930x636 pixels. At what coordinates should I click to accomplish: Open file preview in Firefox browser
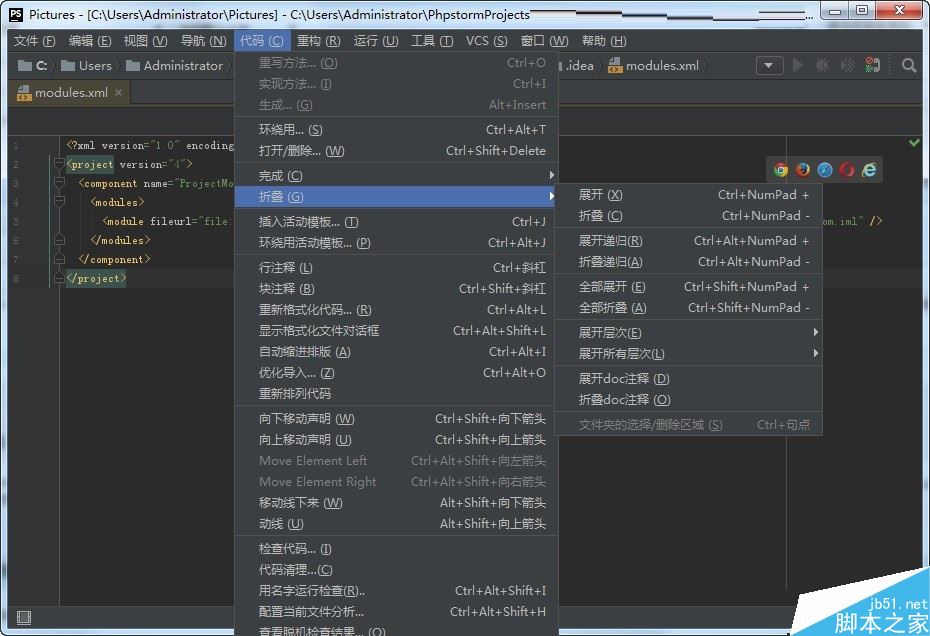click(803, 170)
